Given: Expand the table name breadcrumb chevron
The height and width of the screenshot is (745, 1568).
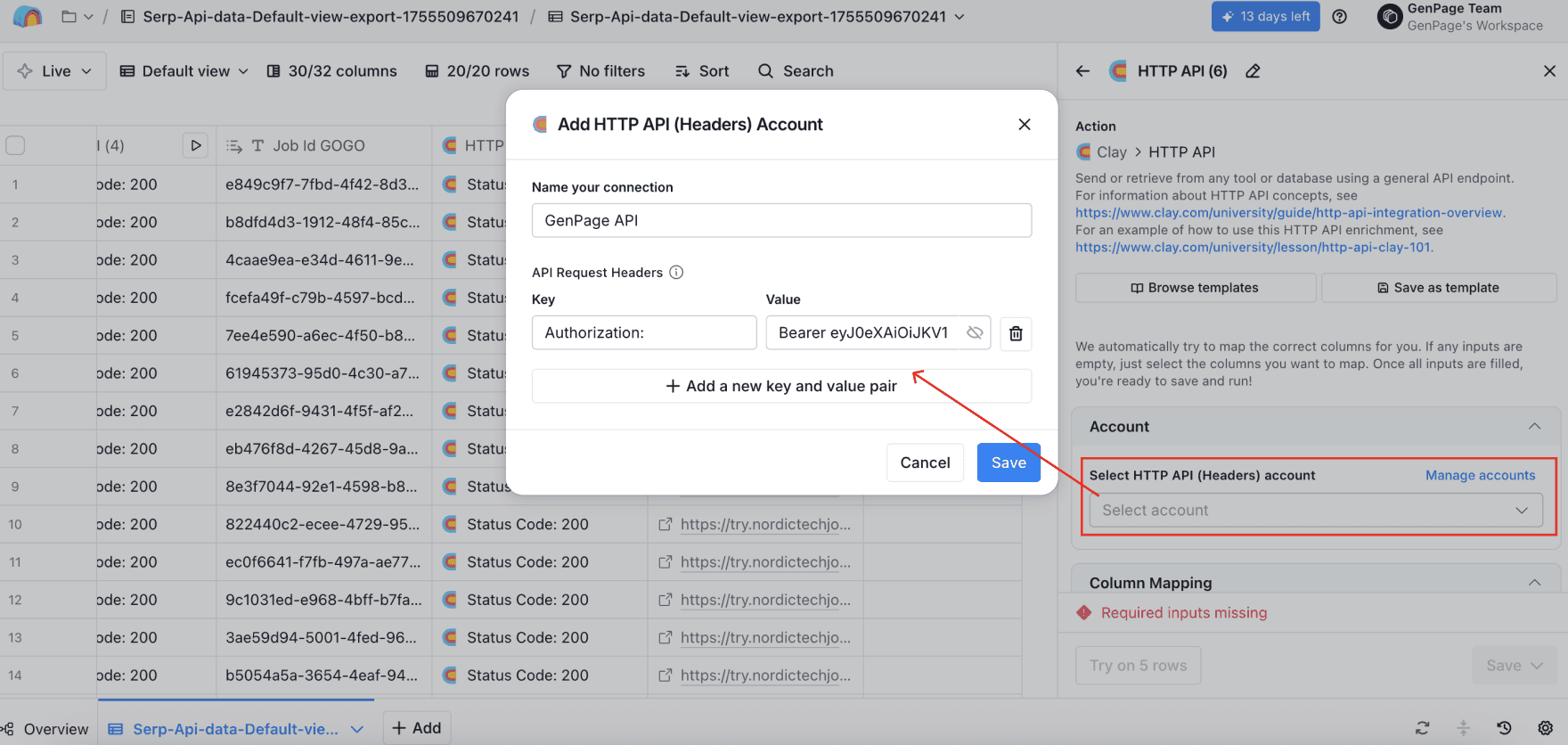Looking at the screenshot, I should point(960,16).
